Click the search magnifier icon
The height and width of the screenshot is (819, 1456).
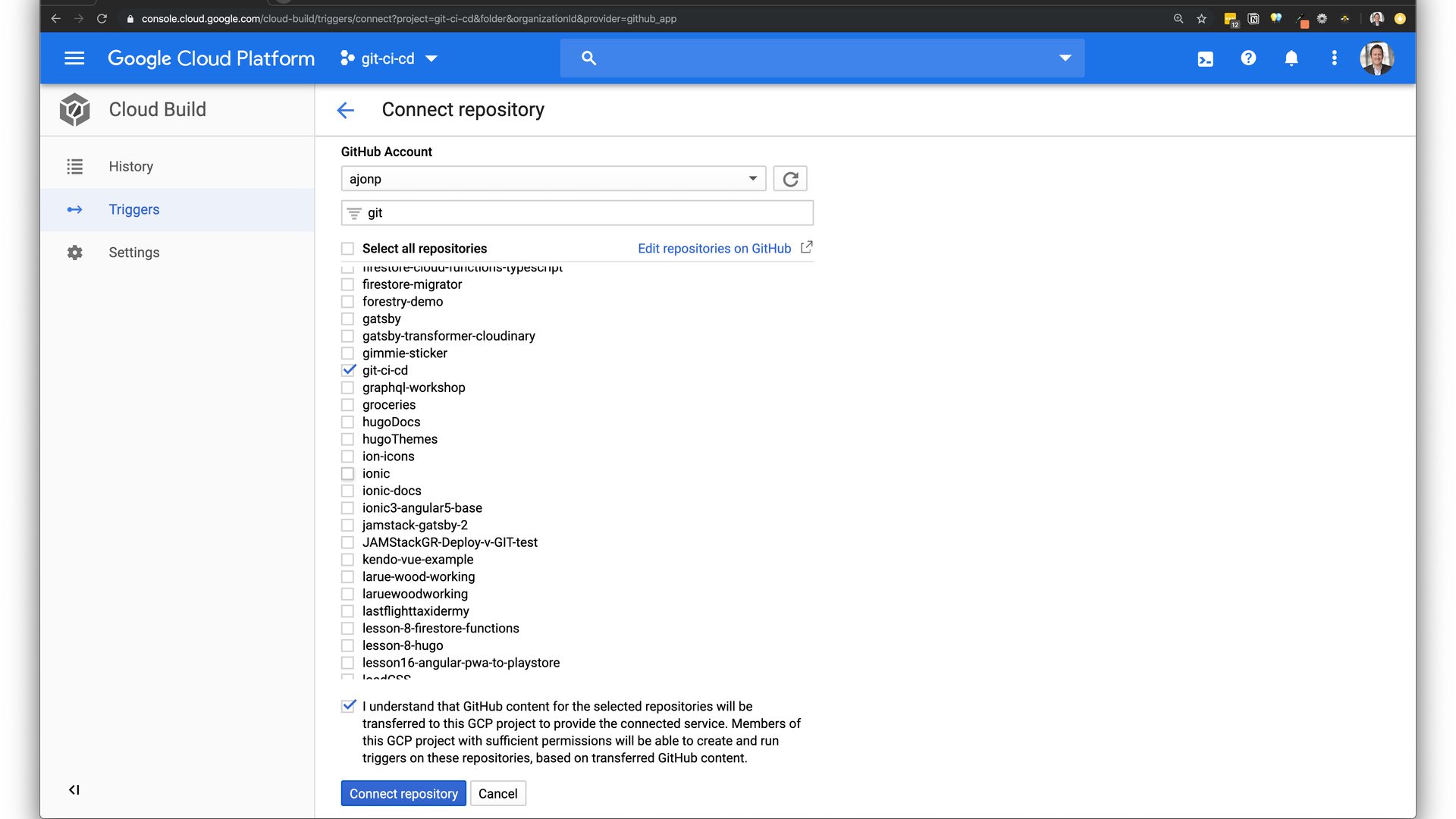588,58
